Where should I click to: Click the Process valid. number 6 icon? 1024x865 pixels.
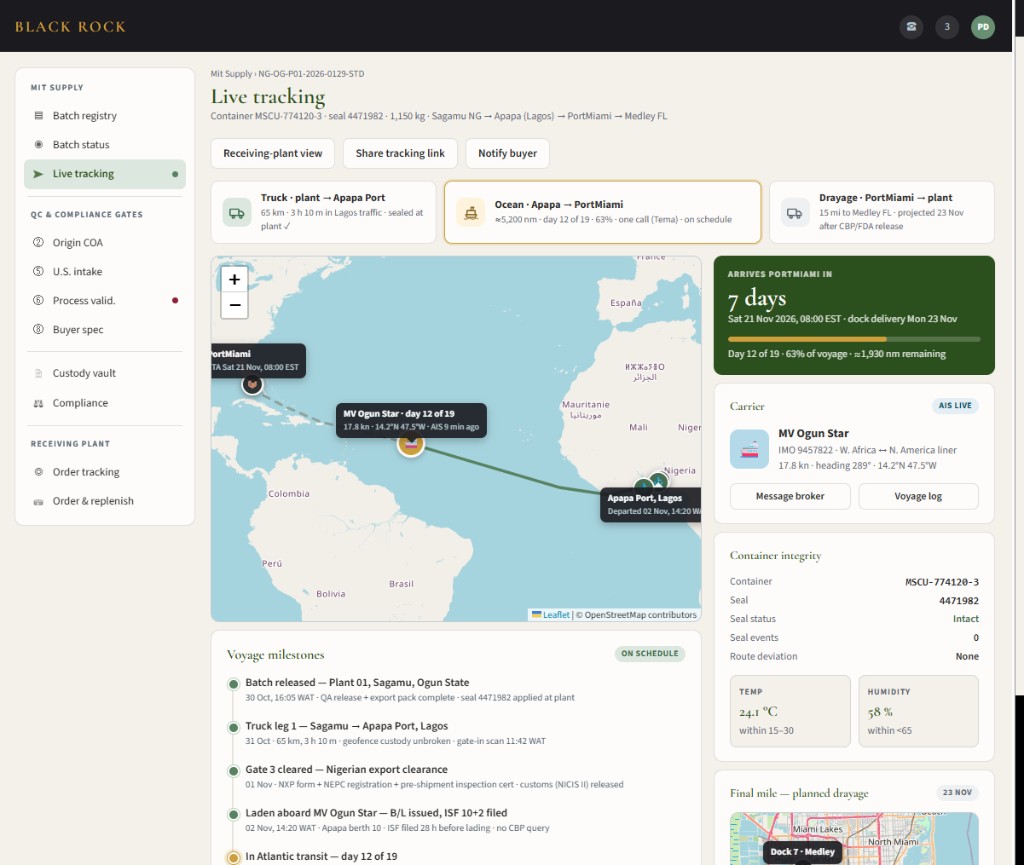[39, 300]
